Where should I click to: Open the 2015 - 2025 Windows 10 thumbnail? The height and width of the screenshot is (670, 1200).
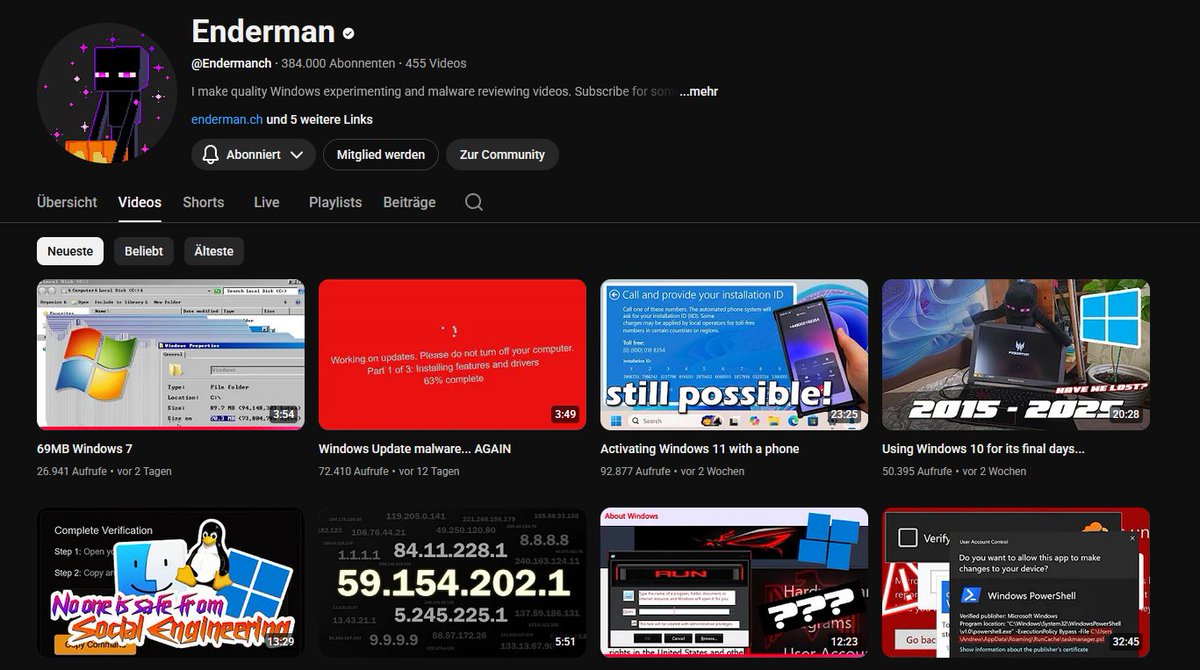(1016, 354)
